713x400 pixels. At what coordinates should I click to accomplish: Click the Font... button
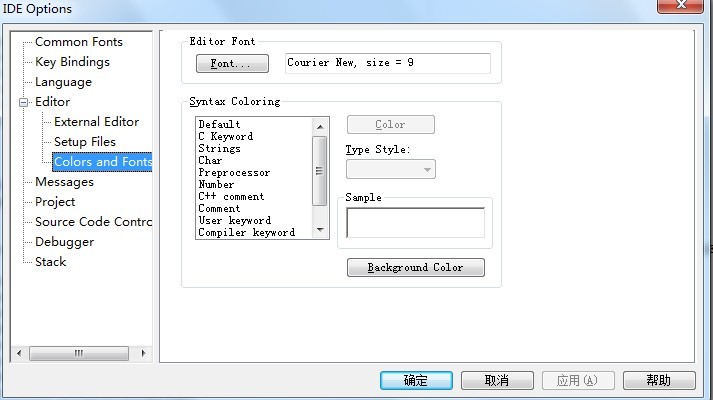click(x=225, y=64)
